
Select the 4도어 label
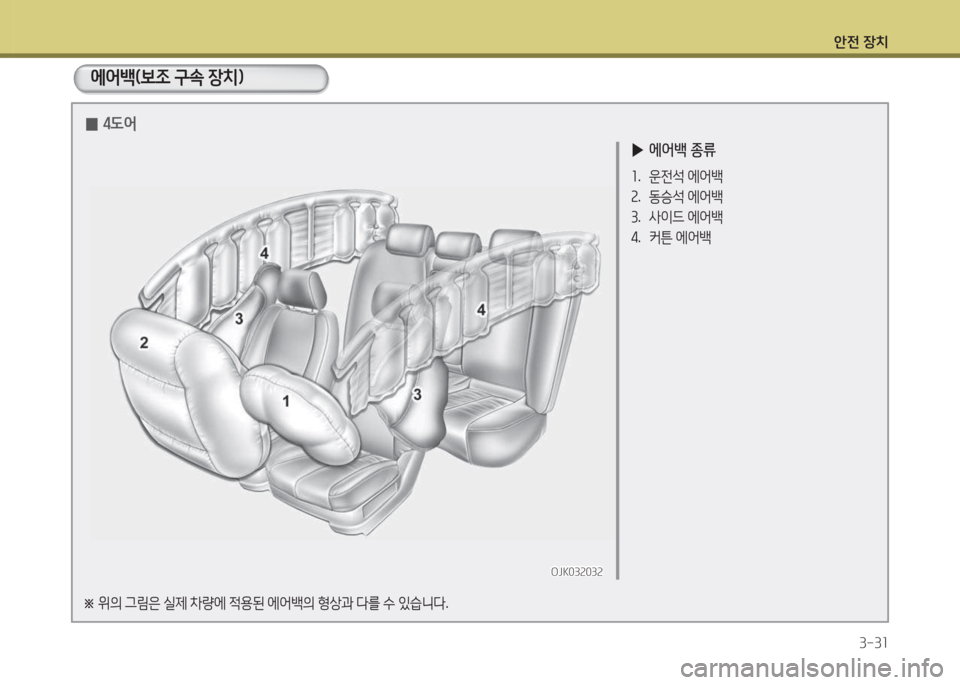point(120,125)
